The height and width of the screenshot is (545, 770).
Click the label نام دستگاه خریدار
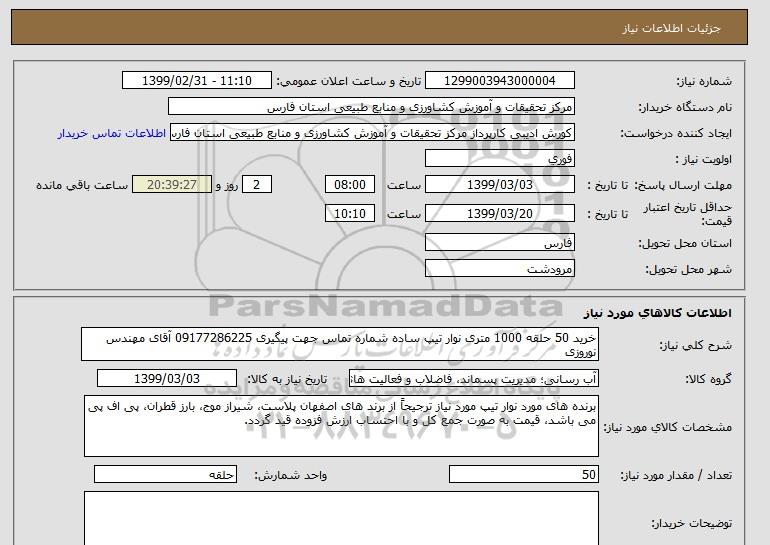pyautogui.click(x=685, y=108)
